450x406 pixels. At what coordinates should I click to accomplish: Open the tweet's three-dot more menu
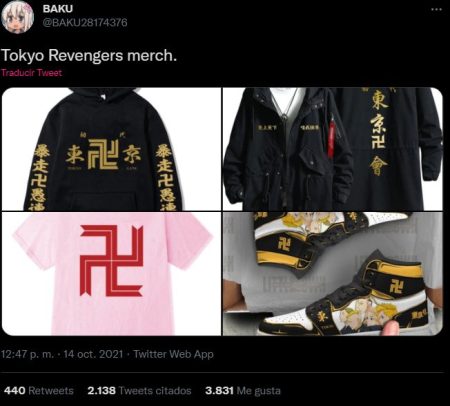pyautogui.click(x=436, y=9)
